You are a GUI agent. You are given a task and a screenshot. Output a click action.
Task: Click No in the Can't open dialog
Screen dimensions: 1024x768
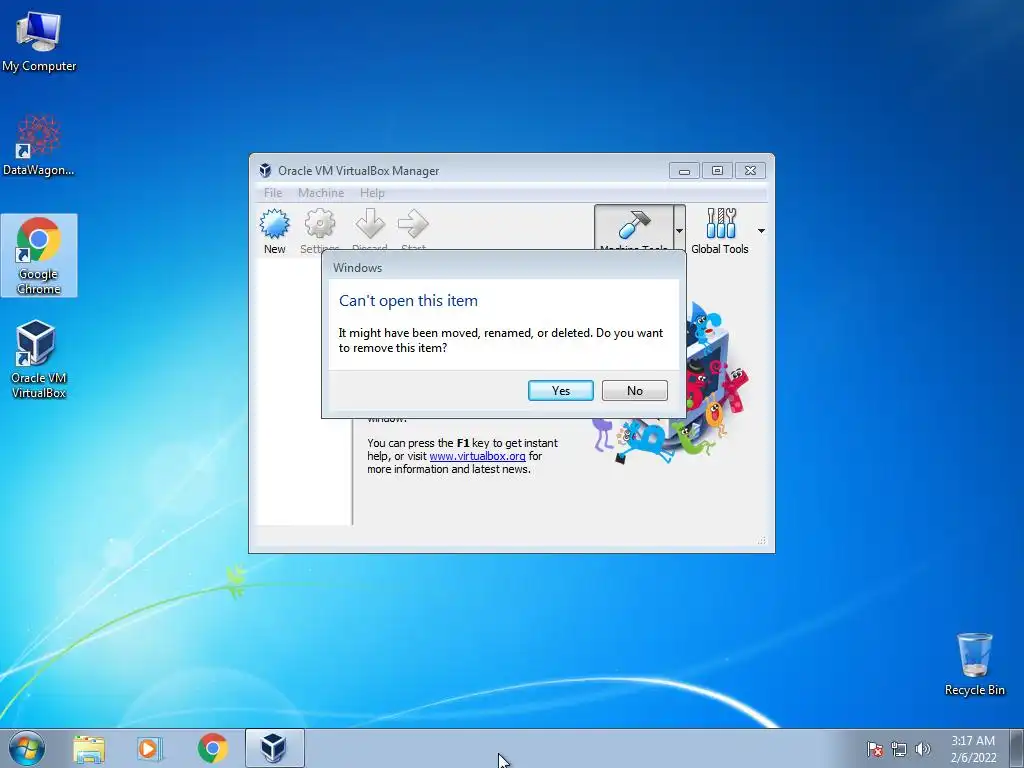tap(634, 391)
